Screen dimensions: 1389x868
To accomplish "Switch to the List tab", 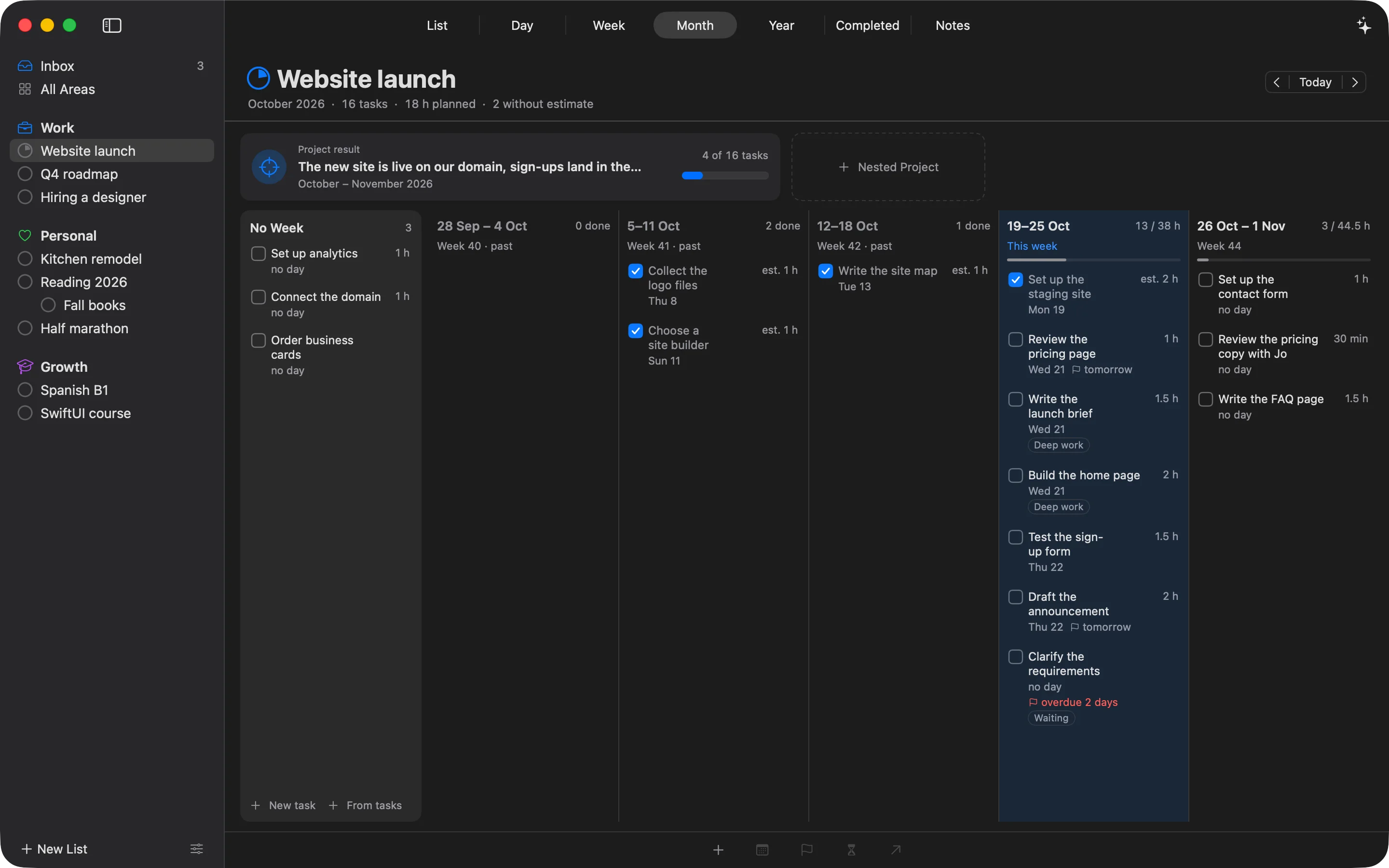I will (x=437, y=25).
